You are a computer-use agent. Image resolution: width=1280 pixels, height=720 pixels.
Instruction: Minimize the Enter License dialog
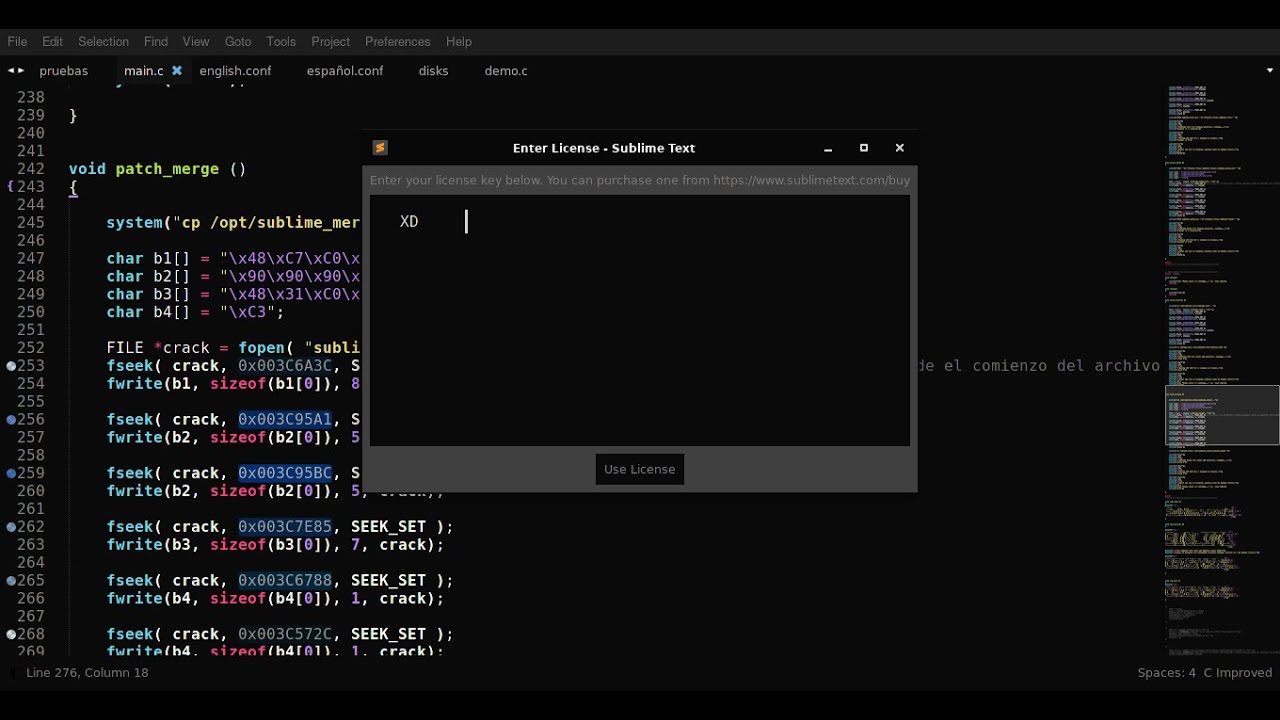pos(828,148)
